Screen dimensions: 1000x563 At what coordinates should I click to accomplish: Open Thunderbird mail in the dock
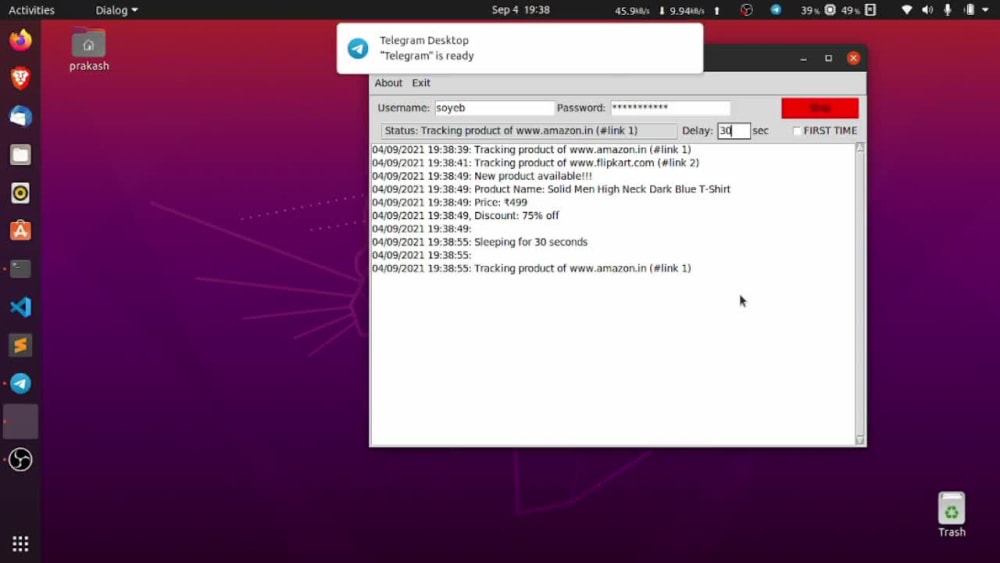click(20, 117)
